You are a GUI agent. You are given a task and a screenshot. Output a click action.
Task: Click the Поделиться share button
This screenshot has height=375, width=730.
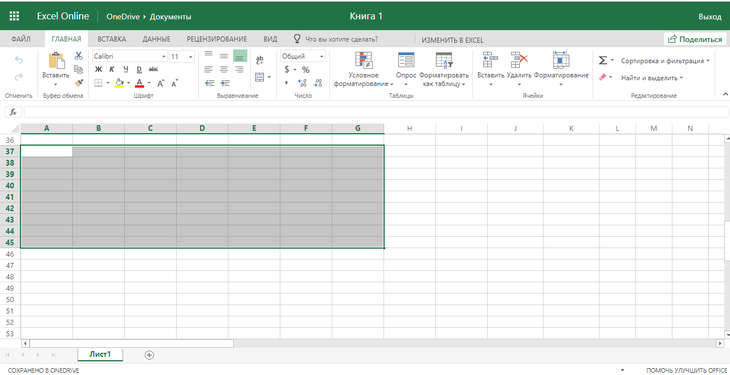coord(695,40)
